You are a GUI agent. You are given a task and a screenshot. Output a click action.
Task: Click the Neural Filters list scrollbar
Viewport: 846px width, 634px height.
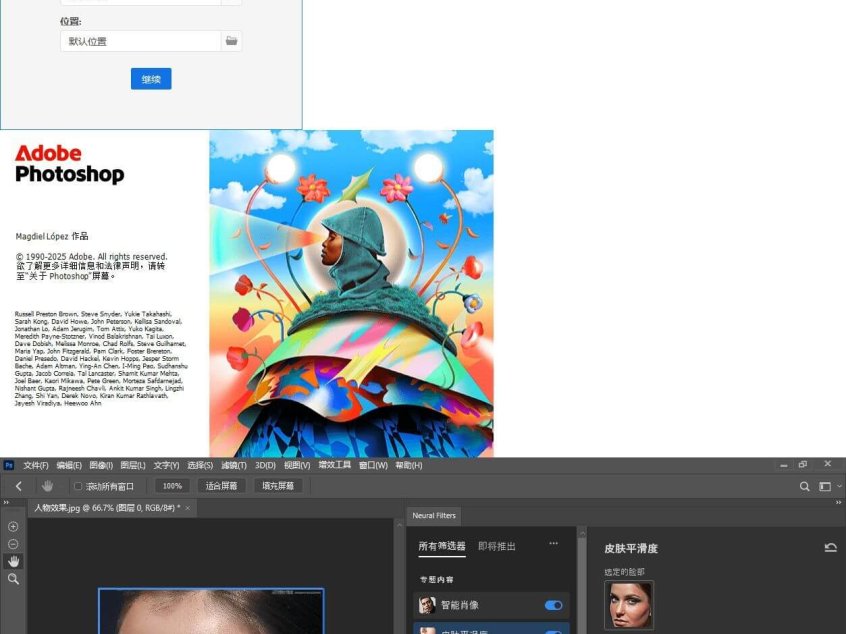(x=582, y=583)
